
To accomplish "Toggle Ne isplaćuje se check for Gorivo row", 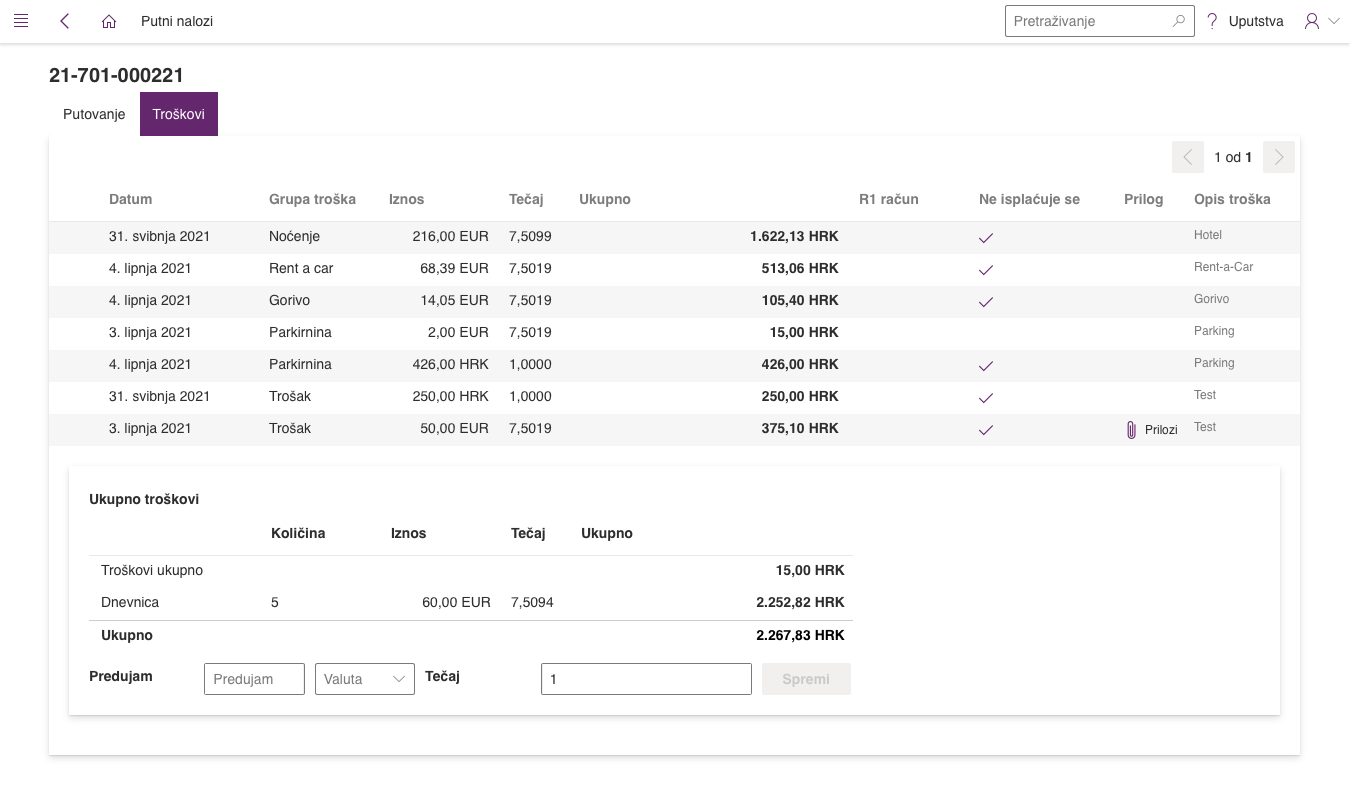I will (985, 302).
